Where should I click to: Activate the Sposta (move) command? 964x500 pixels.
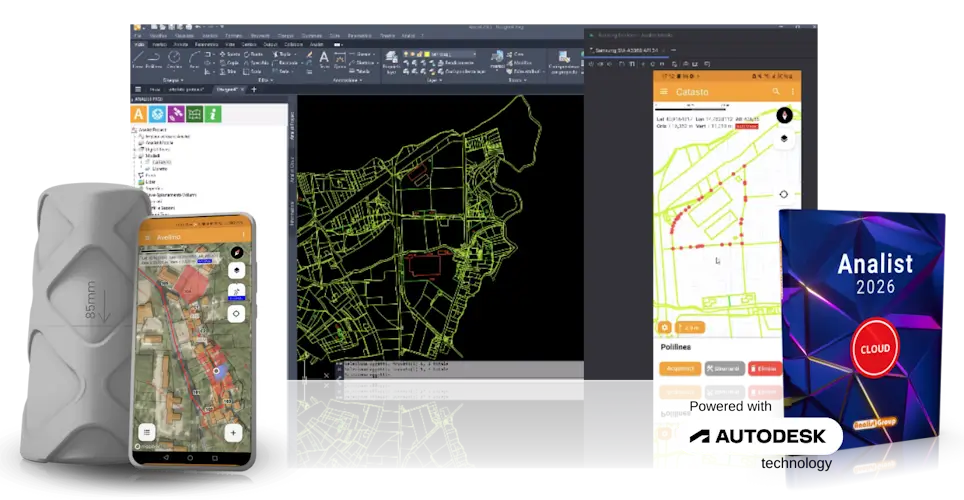click(x=230, y=54)
